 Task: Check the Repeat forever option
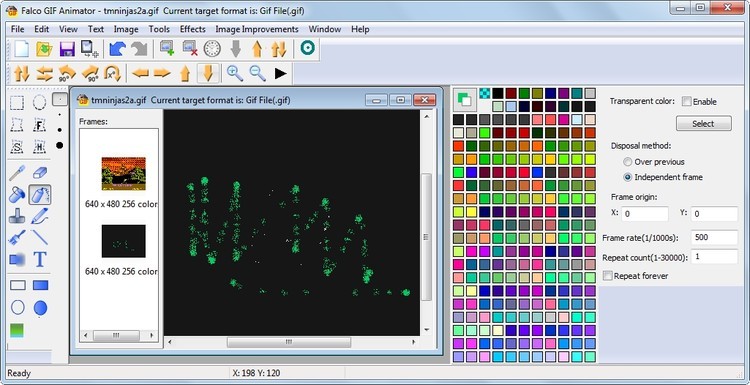[607, 276]
